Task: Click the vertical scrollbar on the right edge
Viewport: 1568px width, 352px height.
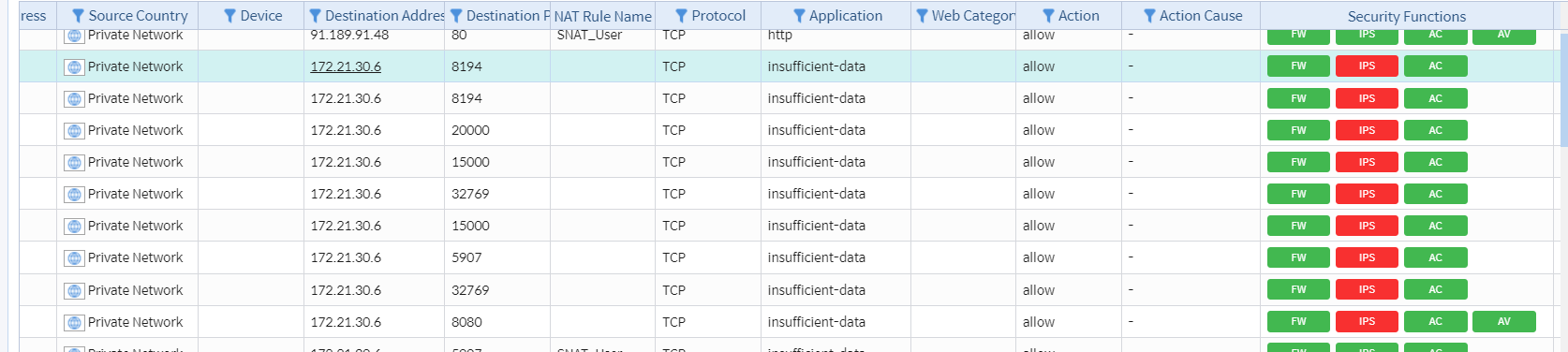Action: [x=1563, y=89]
